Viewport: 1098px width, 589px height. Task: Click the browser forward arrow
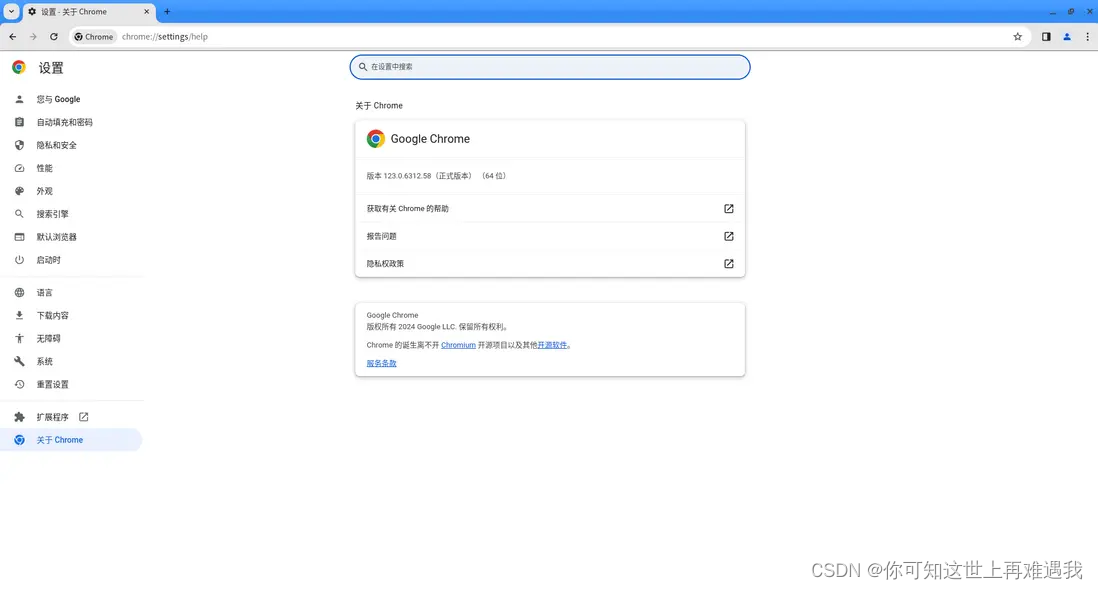[x=33, y=36]
